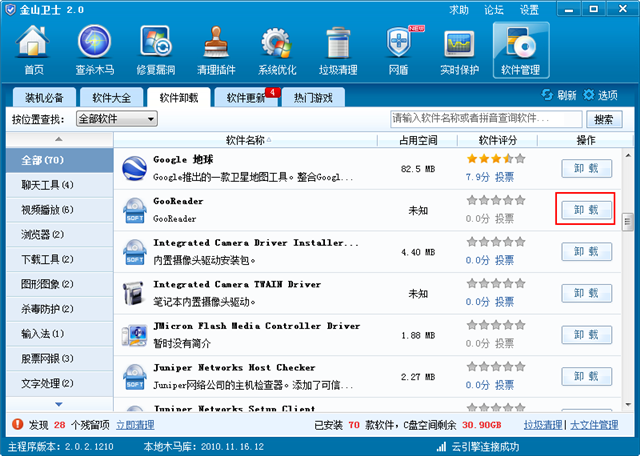Open the 求助 menu
This screenshot has width=640, height=456.
point(459,10)
